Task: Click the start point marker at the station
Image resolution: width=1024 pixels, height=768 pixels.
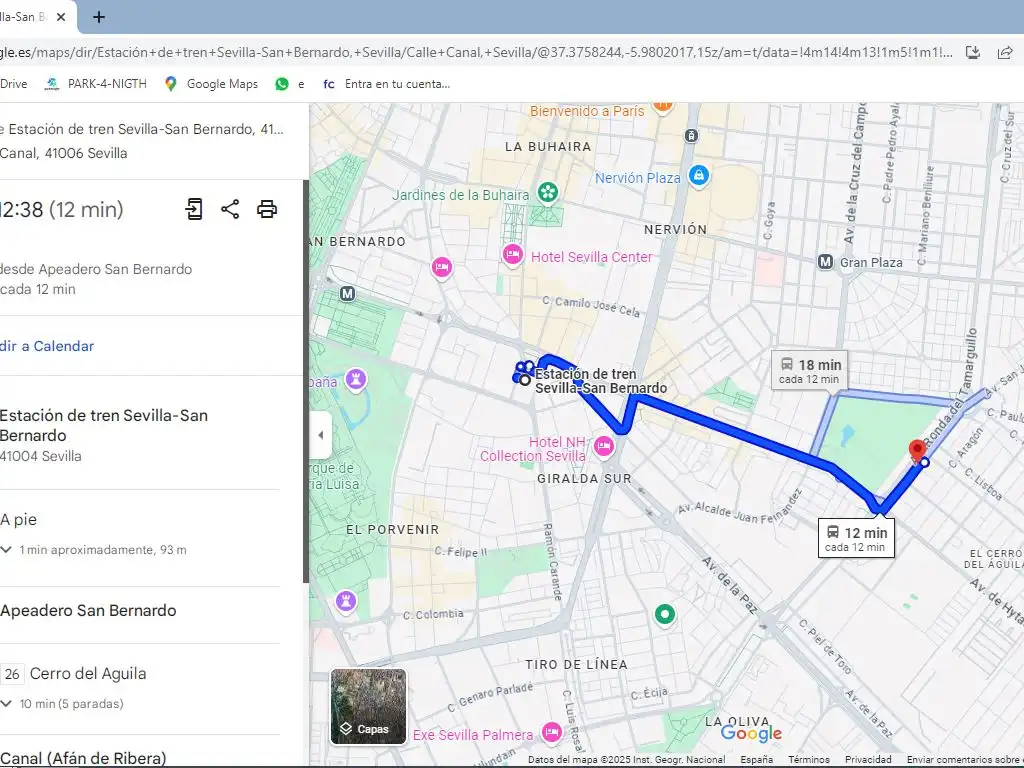Action: [525, 379]
